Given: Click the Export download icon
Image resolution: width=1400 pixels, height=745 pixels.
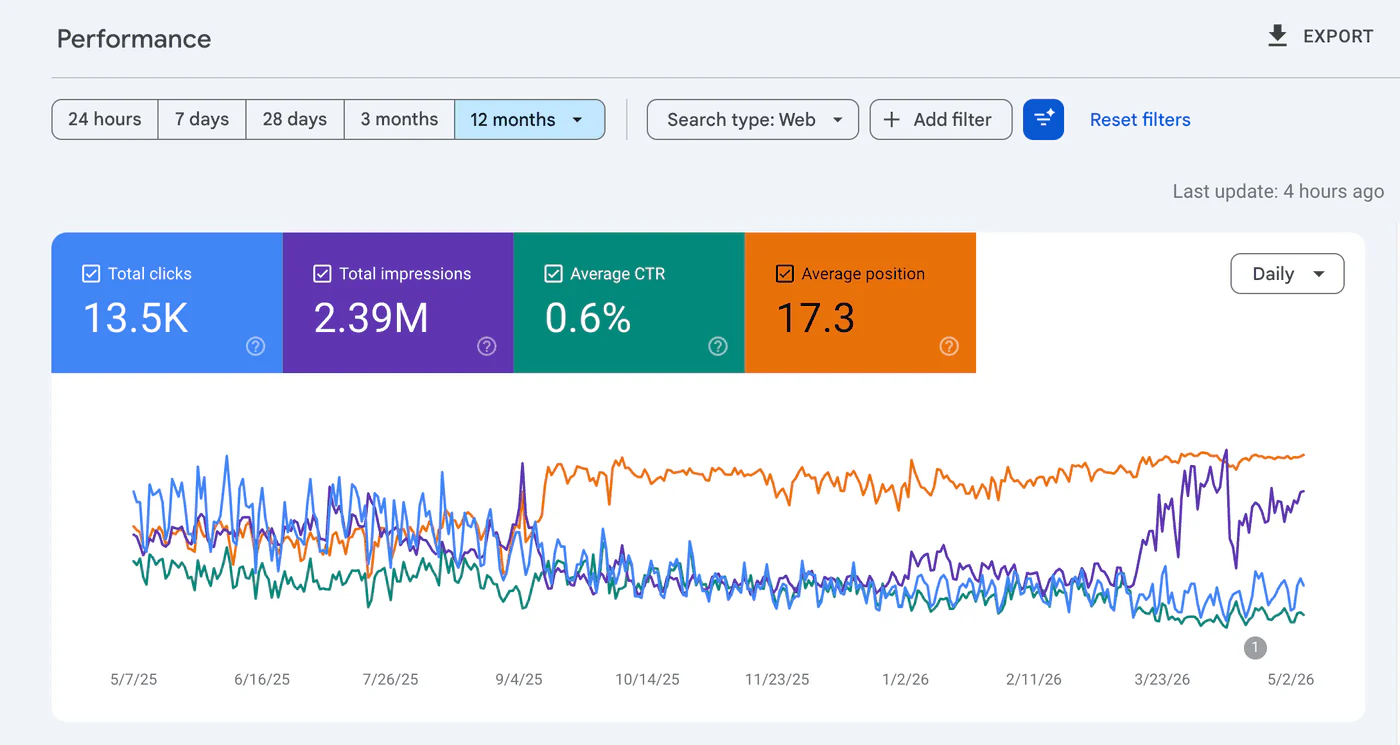Looking at the screenshot, I should point(1277,37).
